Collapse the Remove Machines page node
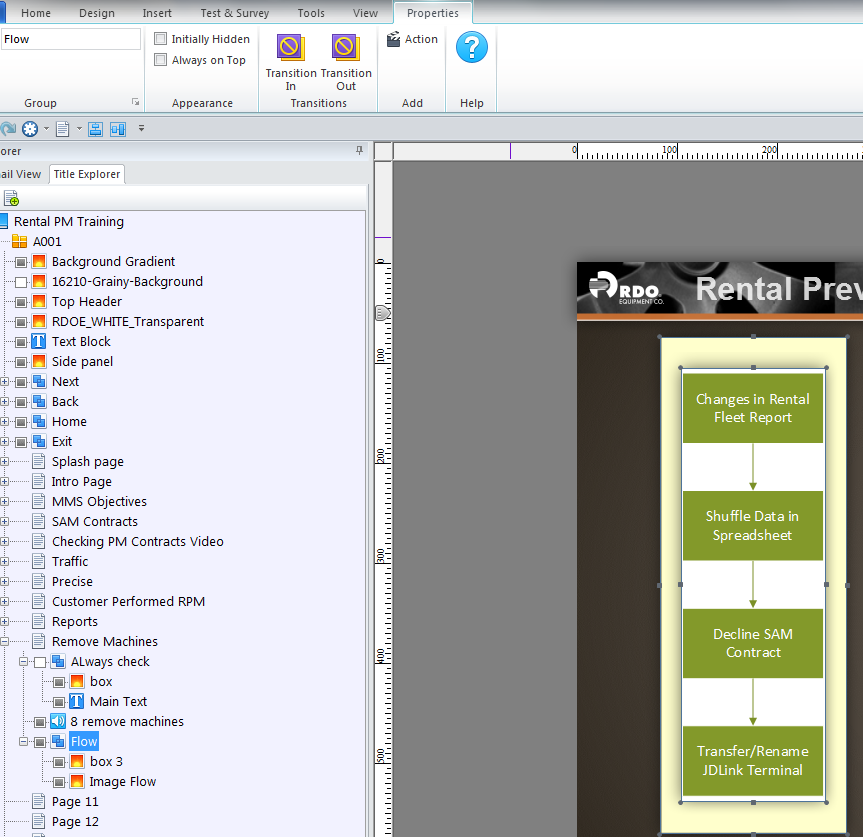863x837 pixels. (x=4, y=642)
